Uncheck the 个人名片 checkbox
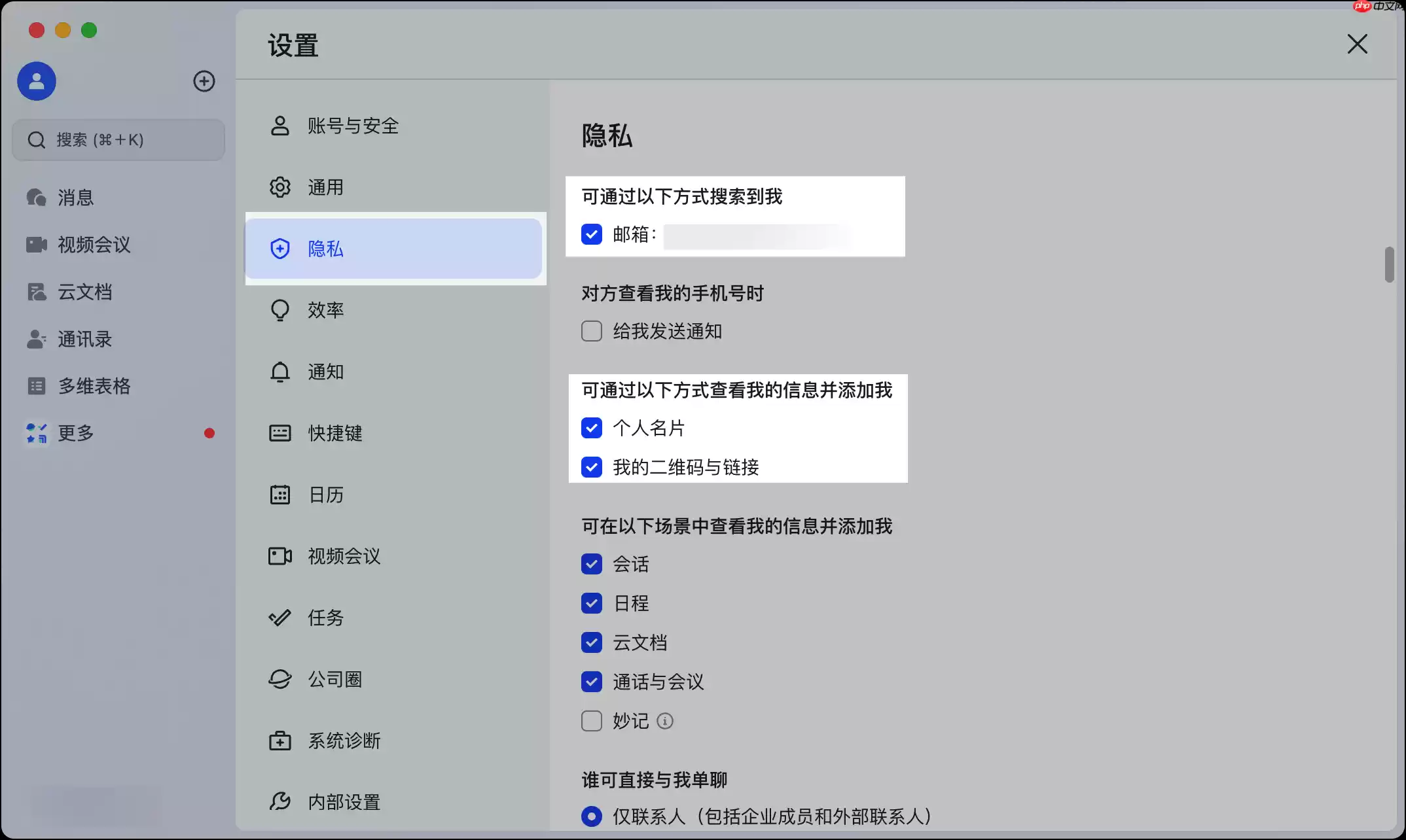1406x840 pixels. tap(592, 428)
